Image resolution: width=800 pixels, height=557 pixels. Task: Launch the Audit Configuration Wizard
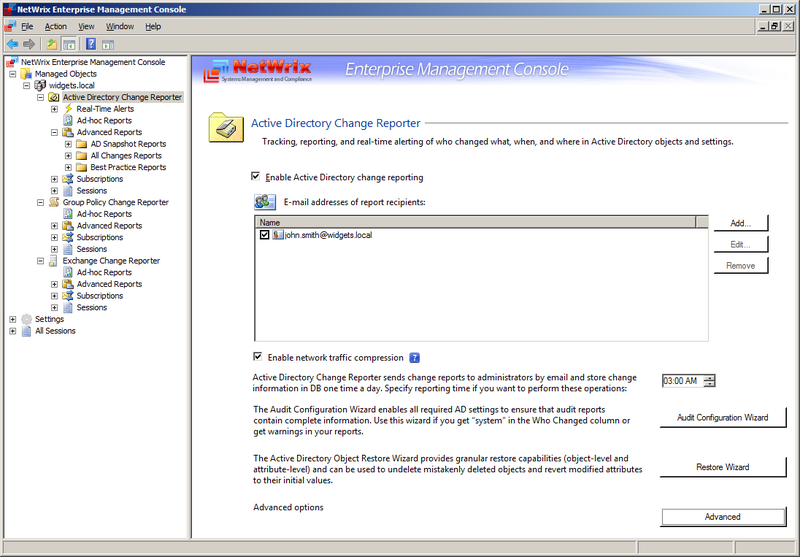click(x=722, y=417)
